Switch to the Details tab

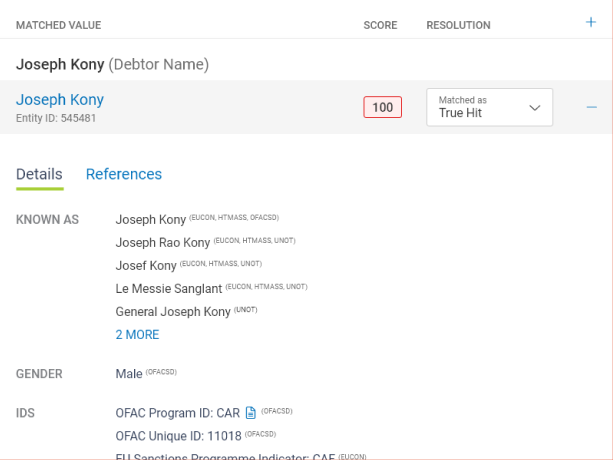(39, 174)
